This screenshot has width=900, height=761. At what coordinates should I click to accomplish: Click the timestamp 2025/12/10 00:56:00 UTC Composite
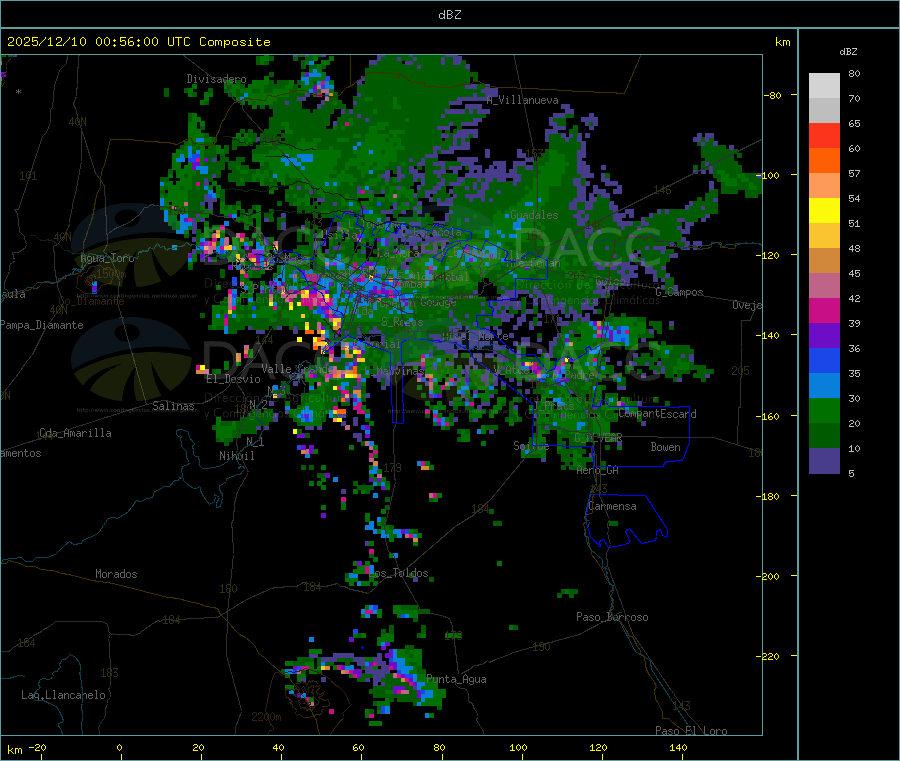[x=138, y=42]
